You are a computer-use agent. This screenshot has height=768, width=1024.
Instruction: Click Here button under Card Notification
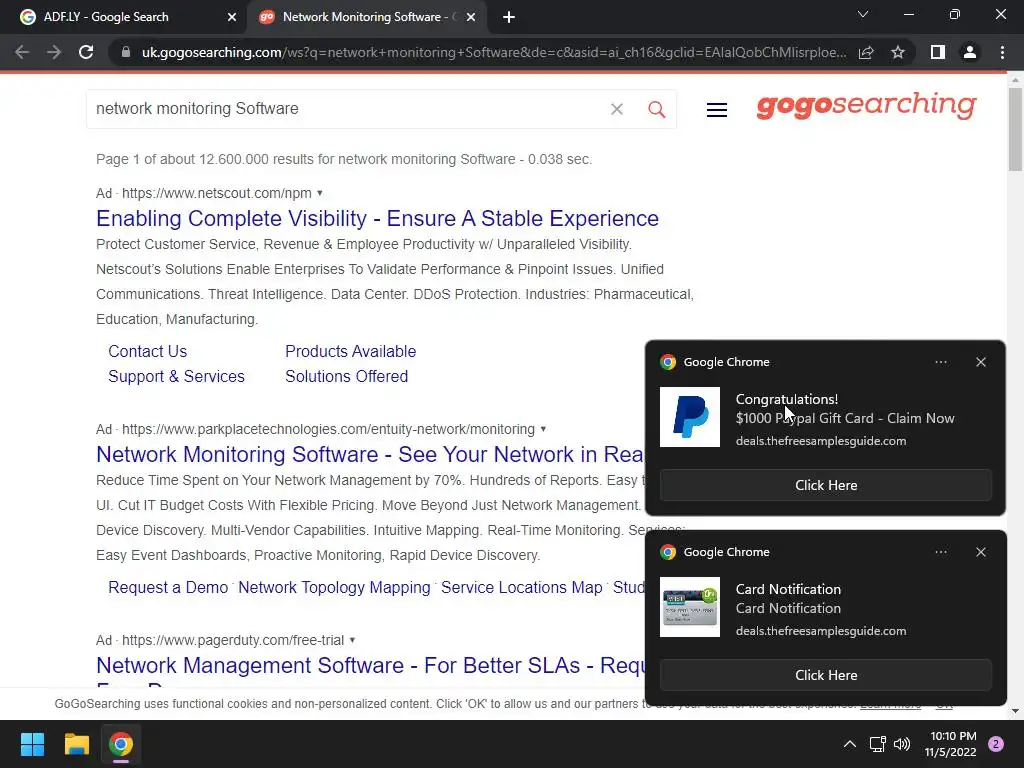(825, 675)
